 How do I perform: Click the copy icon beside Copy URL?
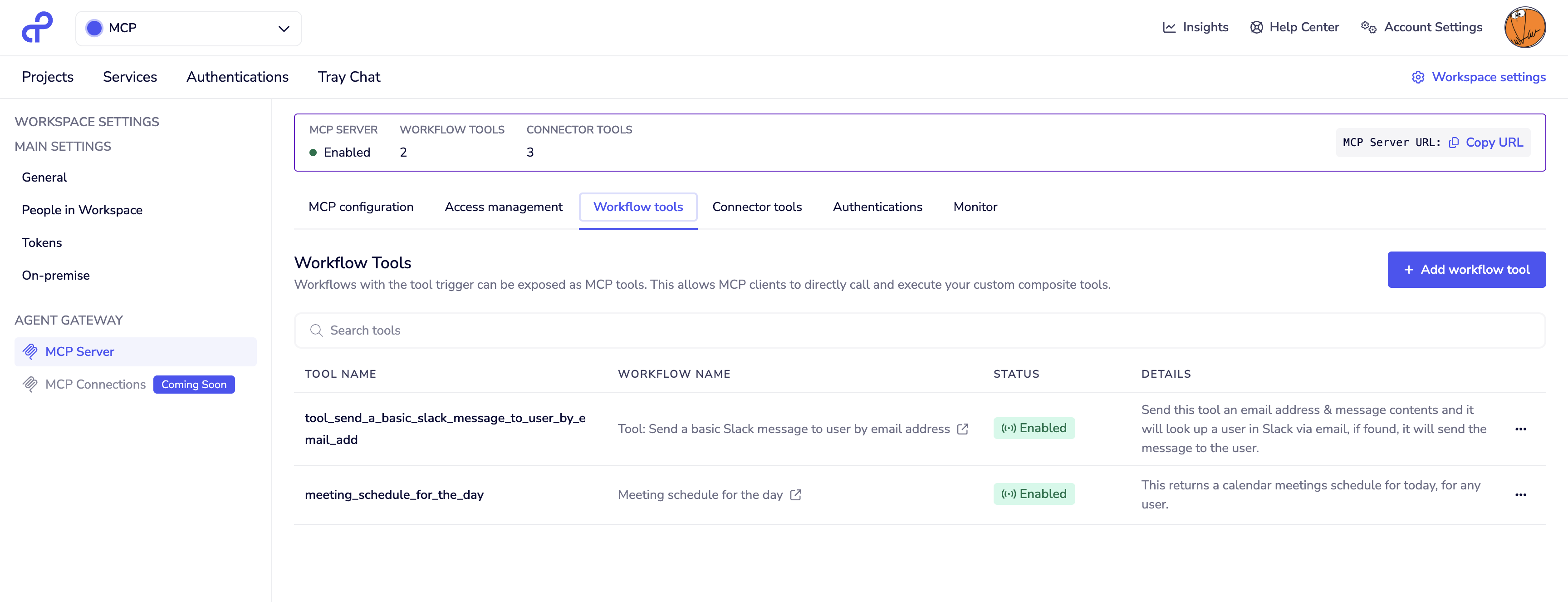pyautogui.click(x=1454, y=143)
